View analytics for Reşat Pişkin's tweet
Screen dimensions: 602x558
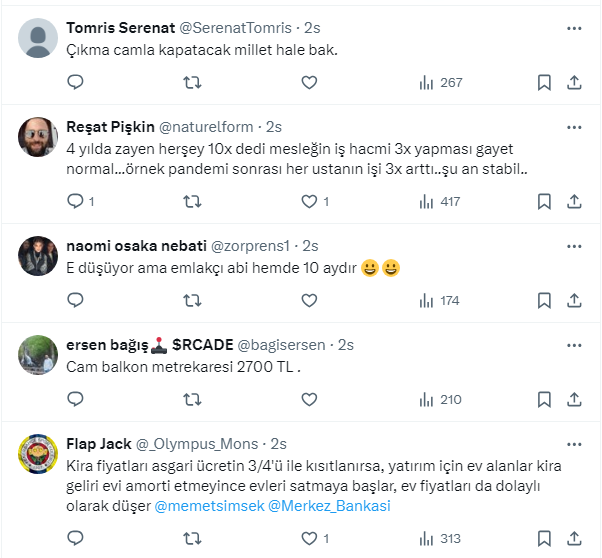click(439, 201)
